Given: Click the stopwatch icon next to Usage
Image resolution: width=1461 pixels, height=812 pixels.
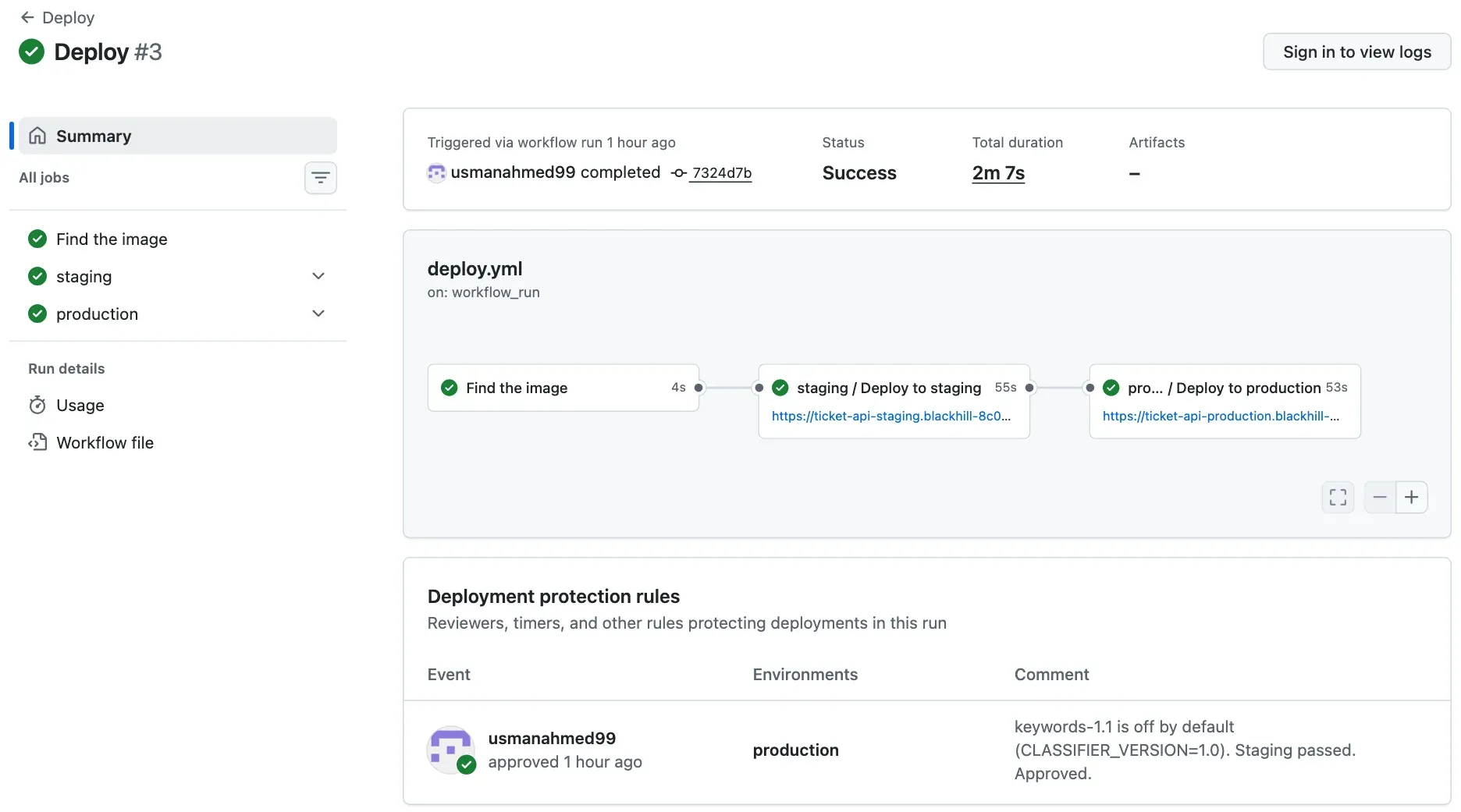Looking at the screenshot, I should [x=37, y=405].
